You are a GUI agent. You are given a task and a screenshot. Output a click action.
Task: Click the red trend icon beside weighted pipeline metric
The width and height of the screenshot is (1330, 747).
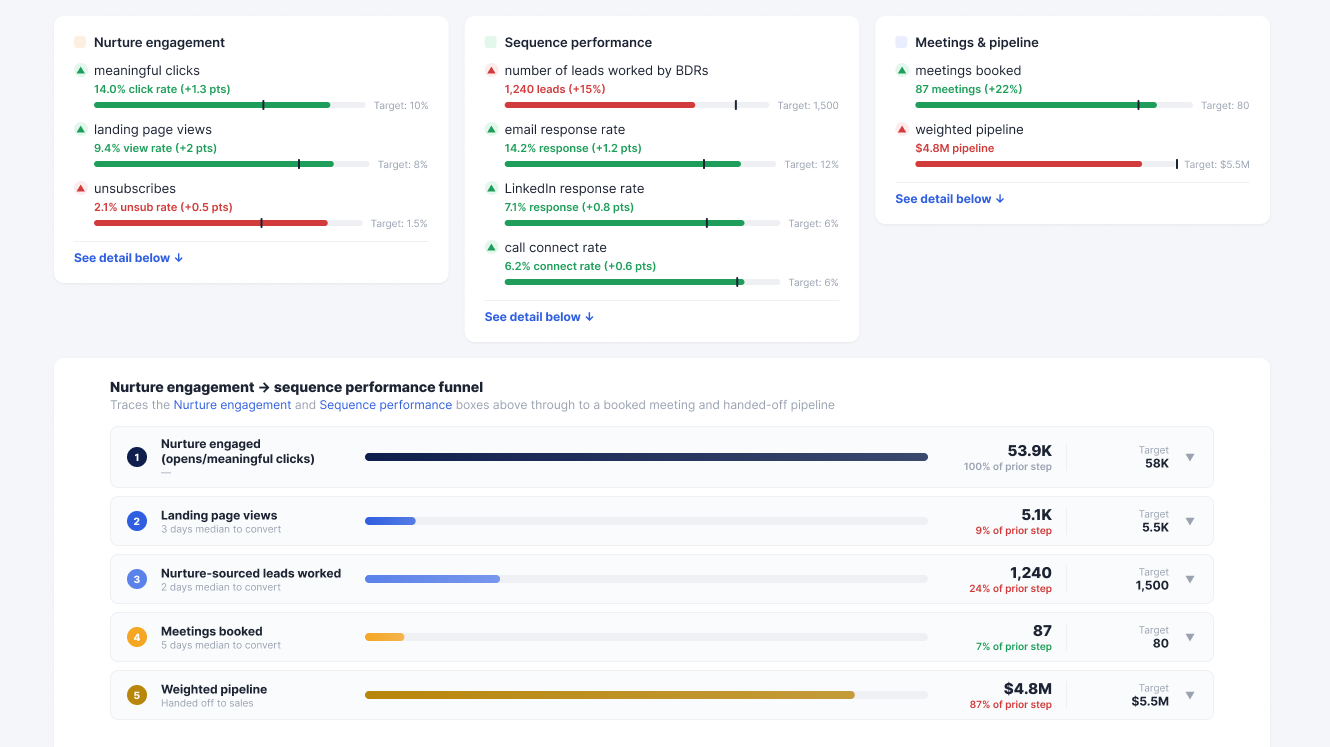902,130
